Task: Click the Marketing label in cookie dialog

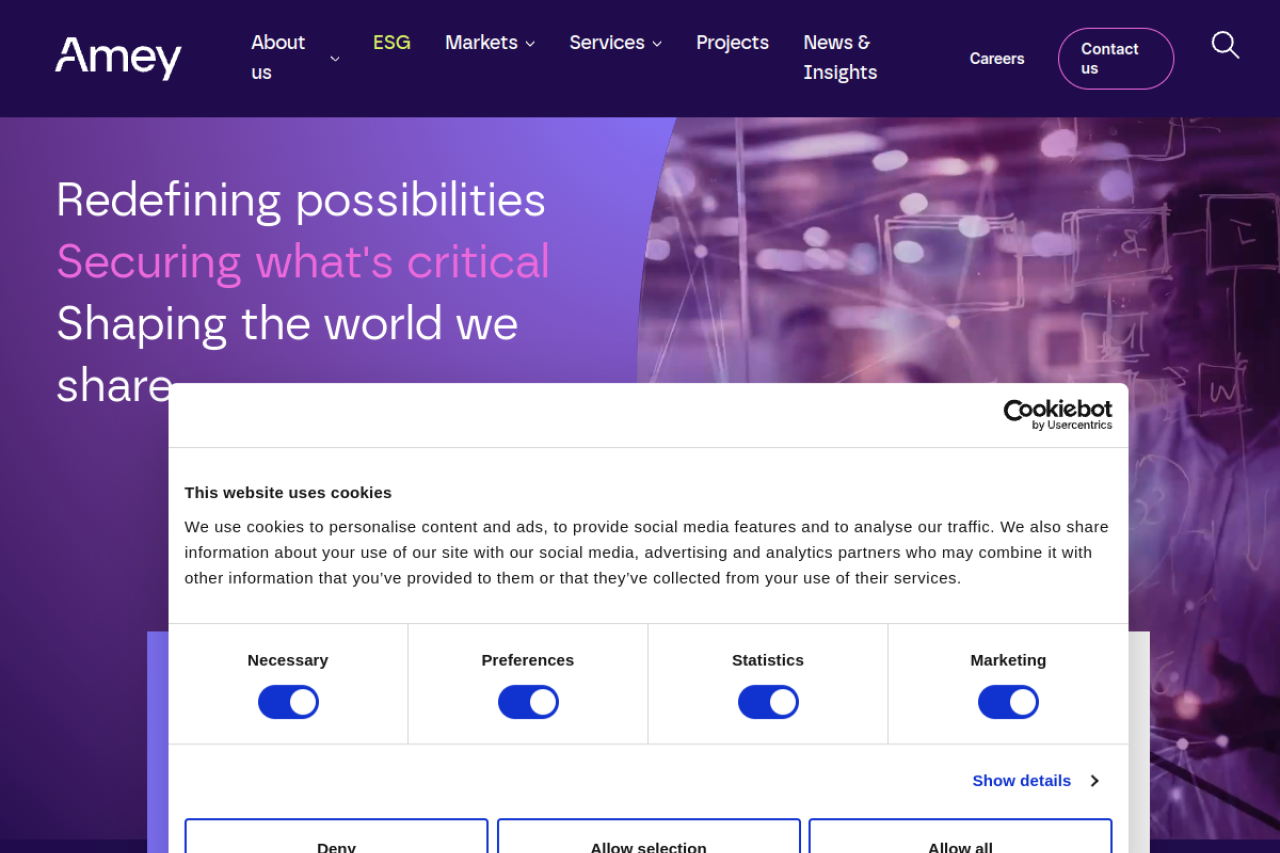Action: click(x=1008, y=660)
